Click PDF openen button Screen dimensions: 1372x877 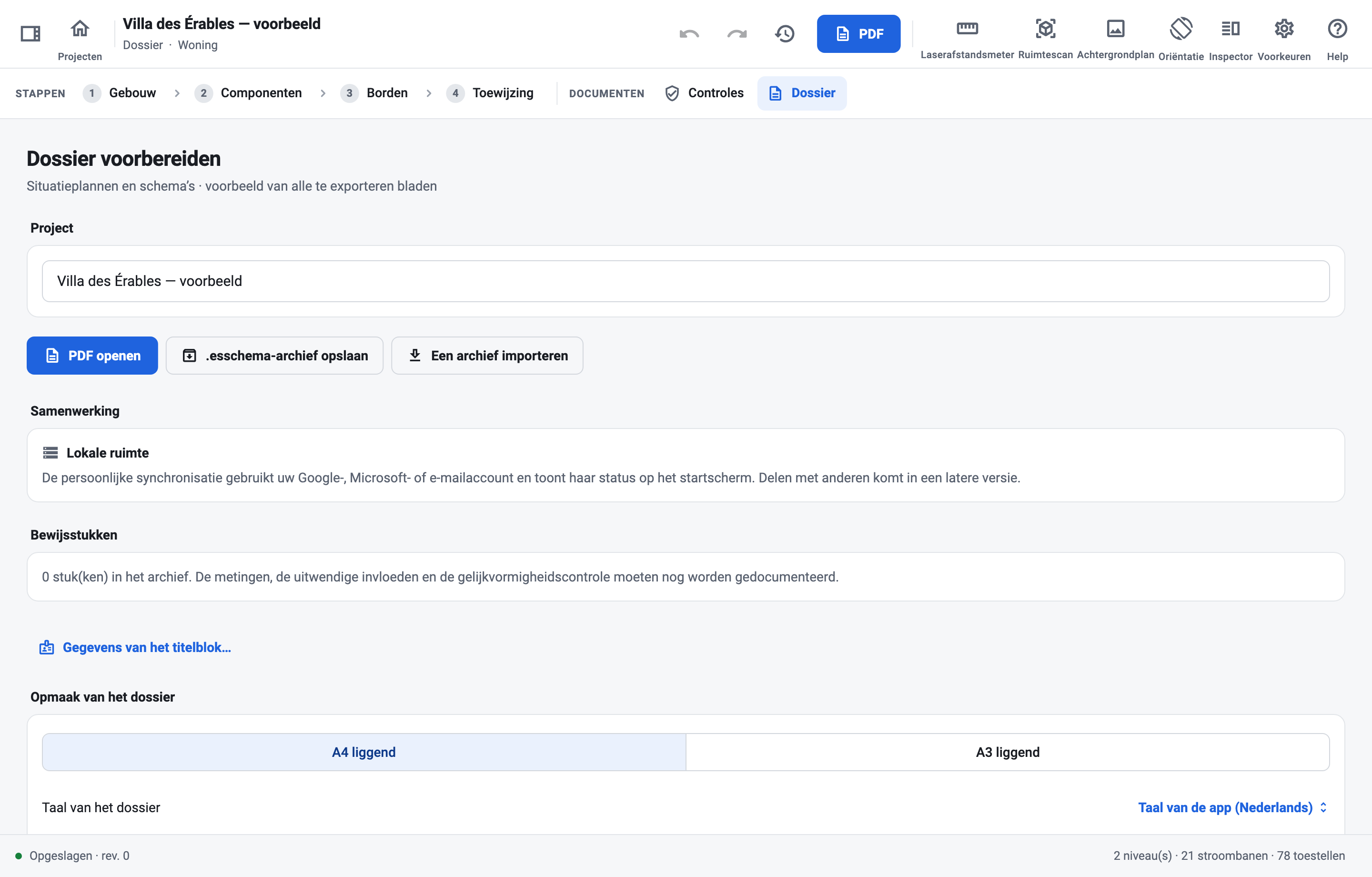[x=92, y=355]
